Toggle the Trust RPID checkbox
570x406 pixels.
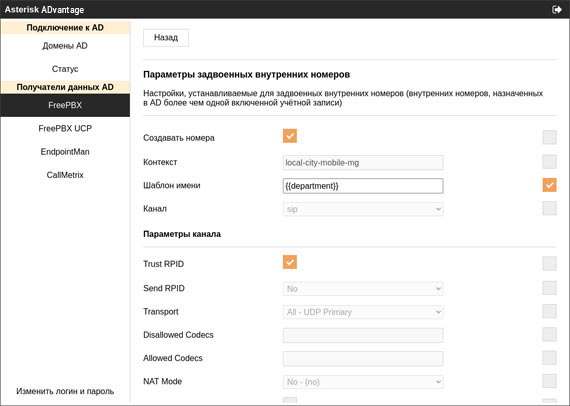click(x=290, y=262)
